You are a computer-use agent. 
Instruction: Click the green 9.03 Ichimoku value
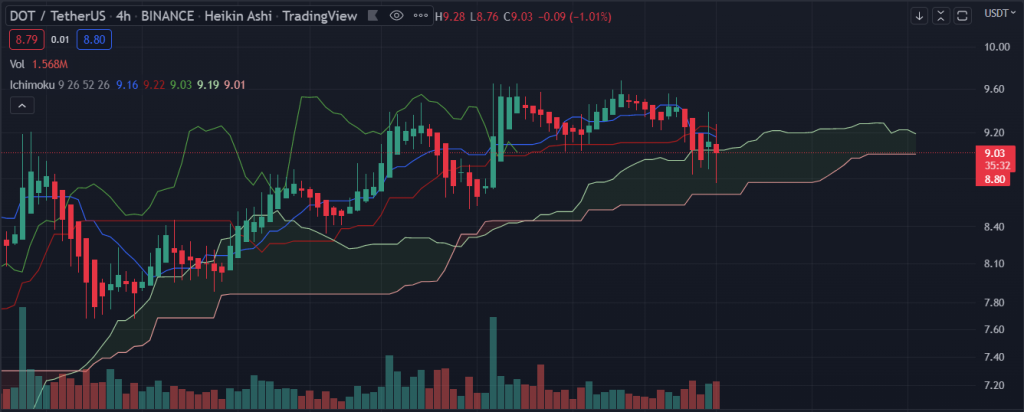[x=180, y=85]
